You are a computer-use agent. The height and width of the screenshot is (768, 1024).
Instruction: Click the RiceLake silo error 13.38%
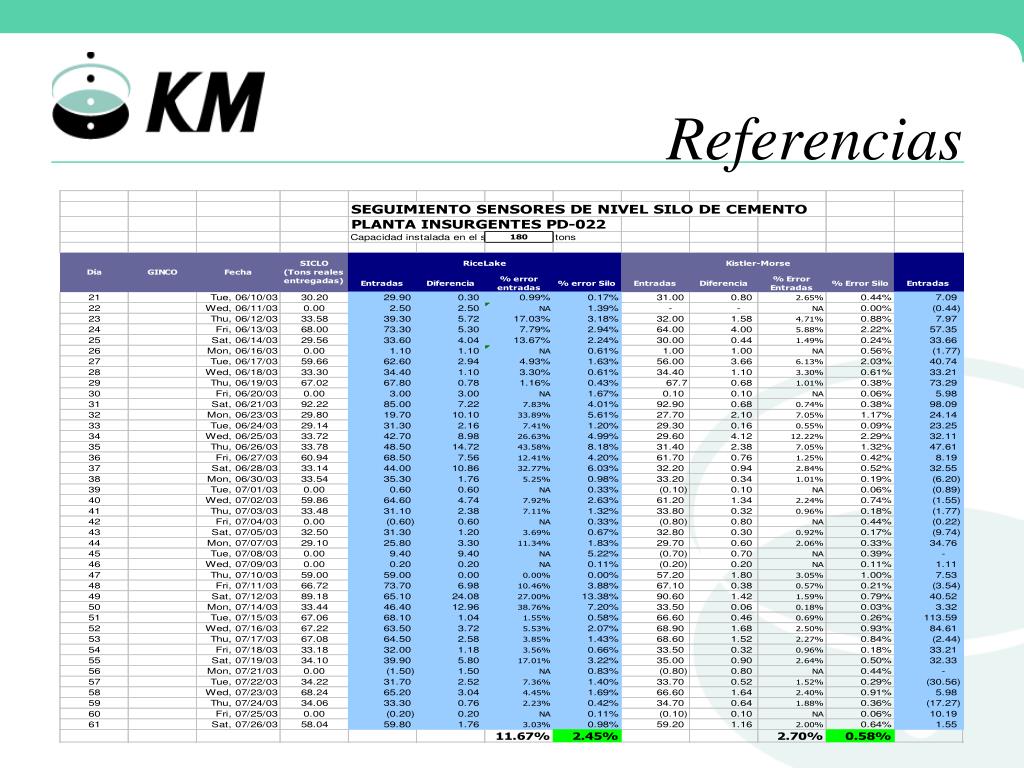coord(600,596)
